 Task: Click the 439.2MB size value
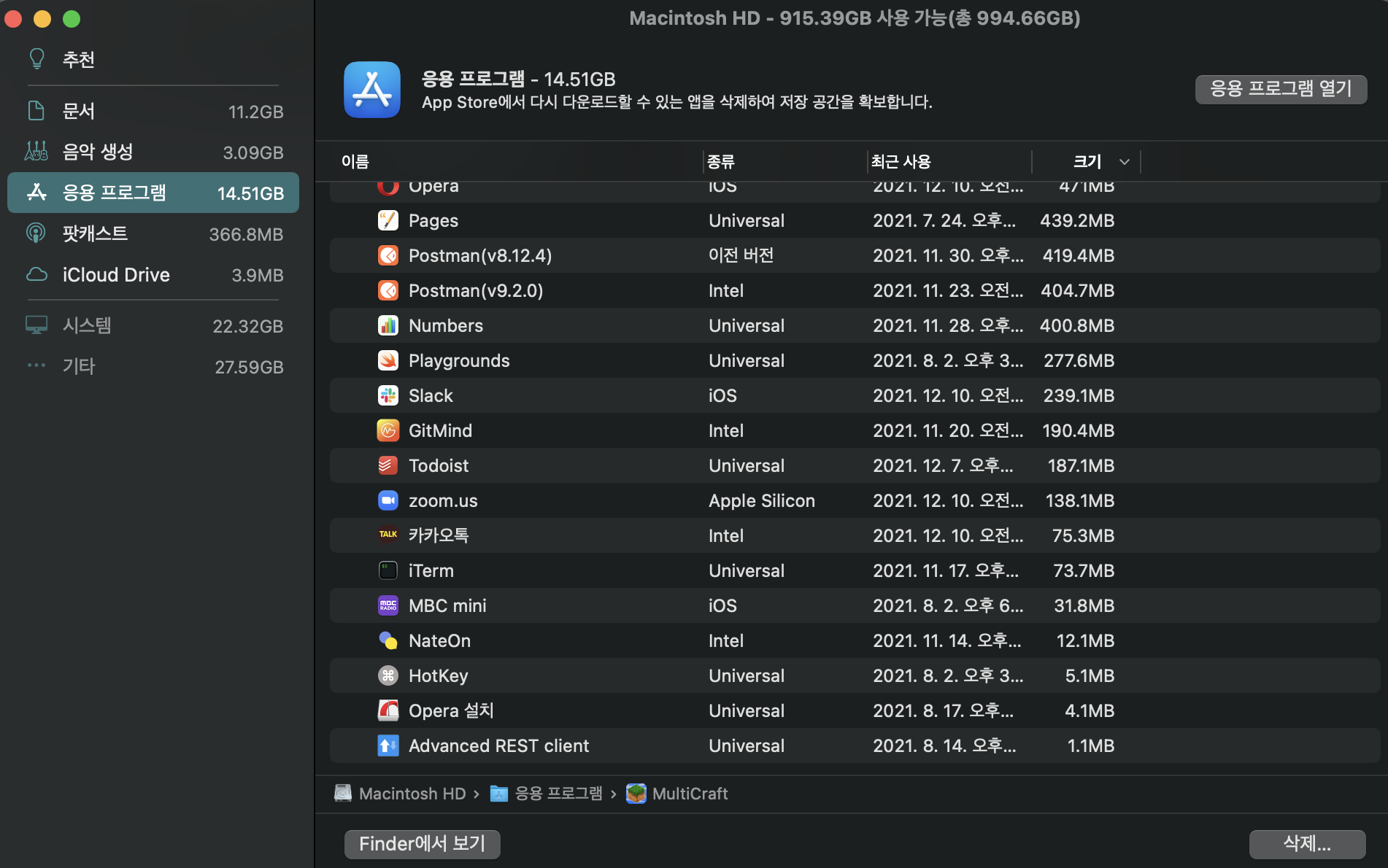(x=1077, y=220)
